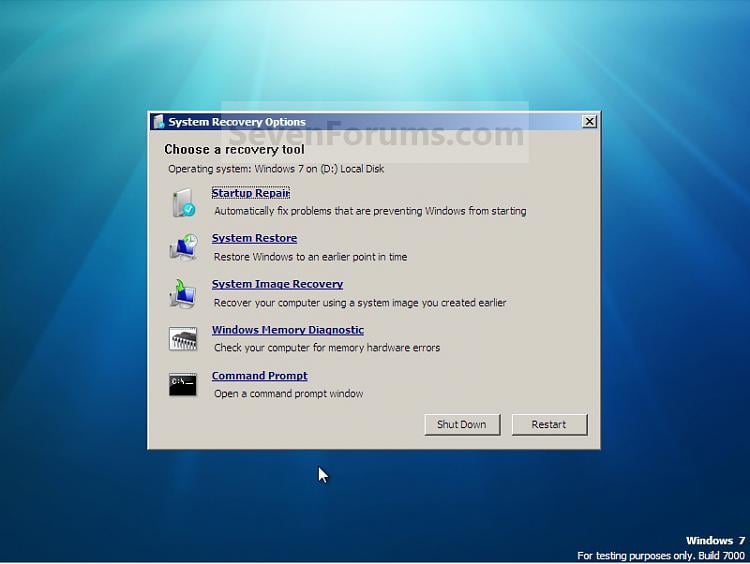Click the System Image Recovery monitor icon

point(183,293)
